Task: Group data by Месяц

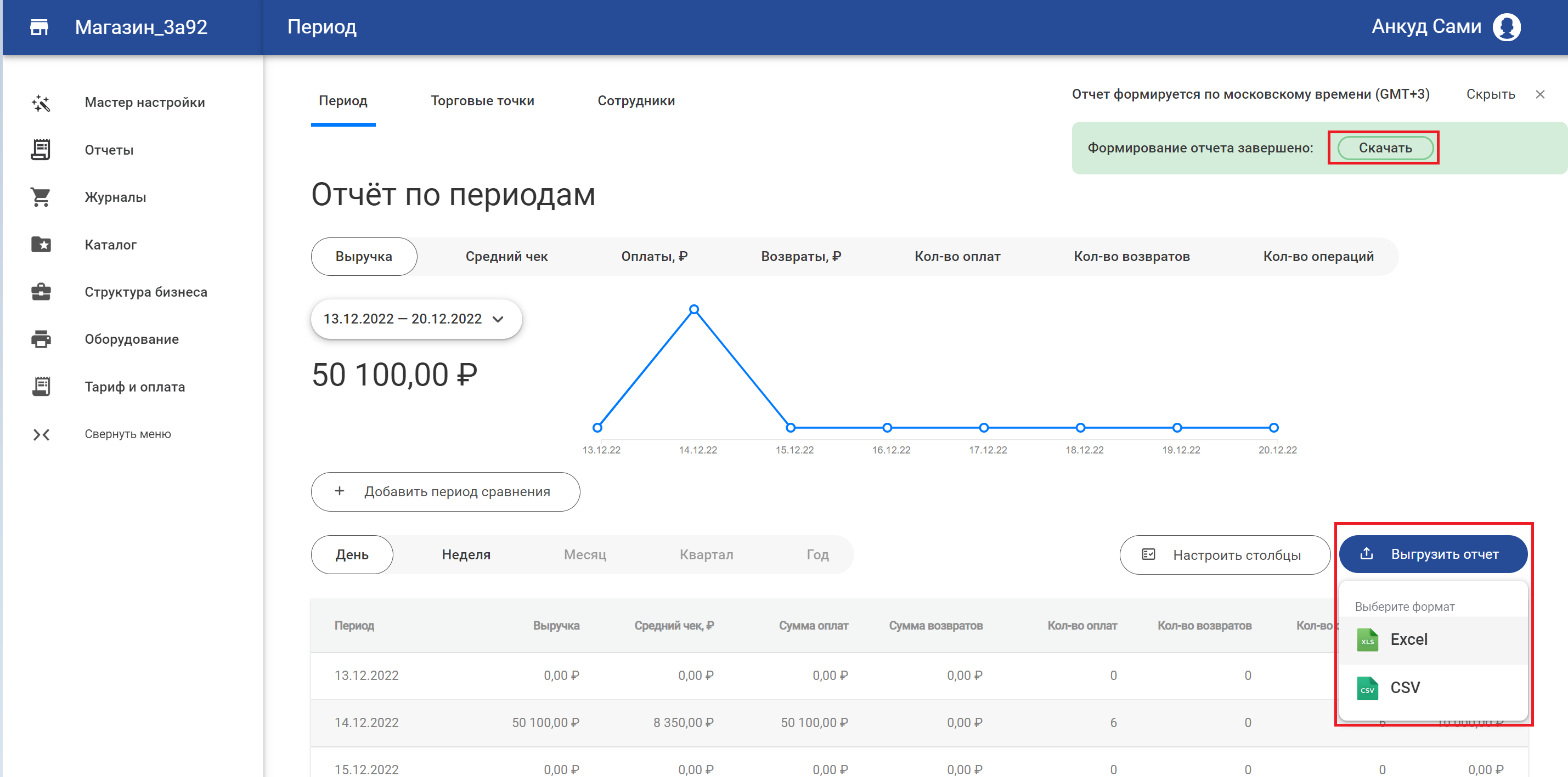Action: click(585, 555)
